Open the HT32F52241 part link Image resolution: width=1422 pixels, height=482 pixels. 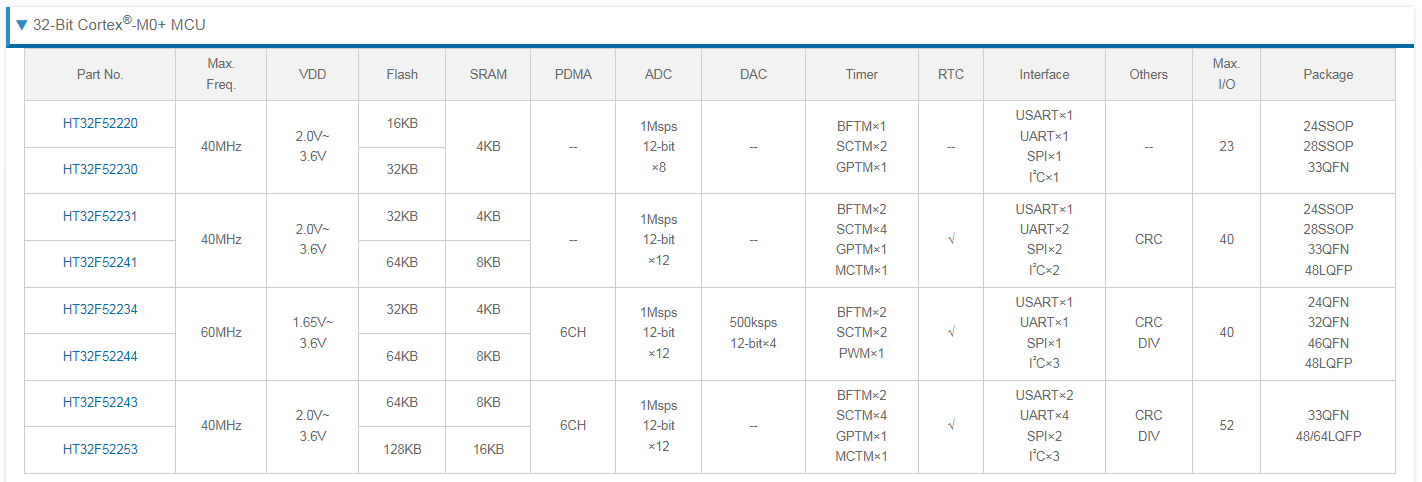tap(100, 262)
